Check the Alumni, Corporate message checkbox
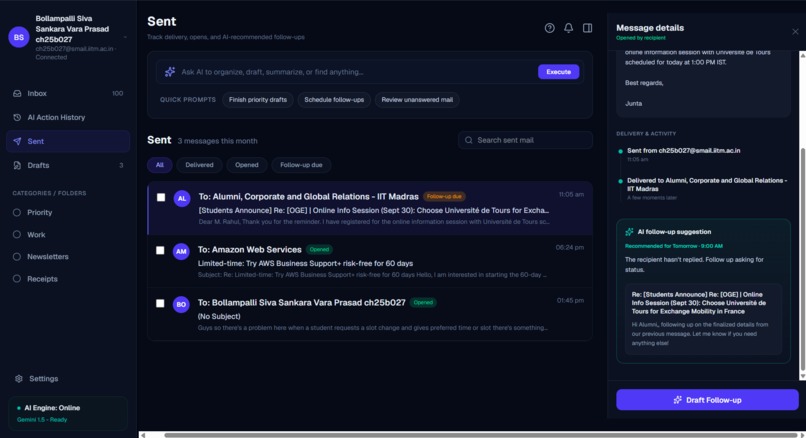Image resolution: width=806 pixels, height=438 pixels. click(161, 197)
